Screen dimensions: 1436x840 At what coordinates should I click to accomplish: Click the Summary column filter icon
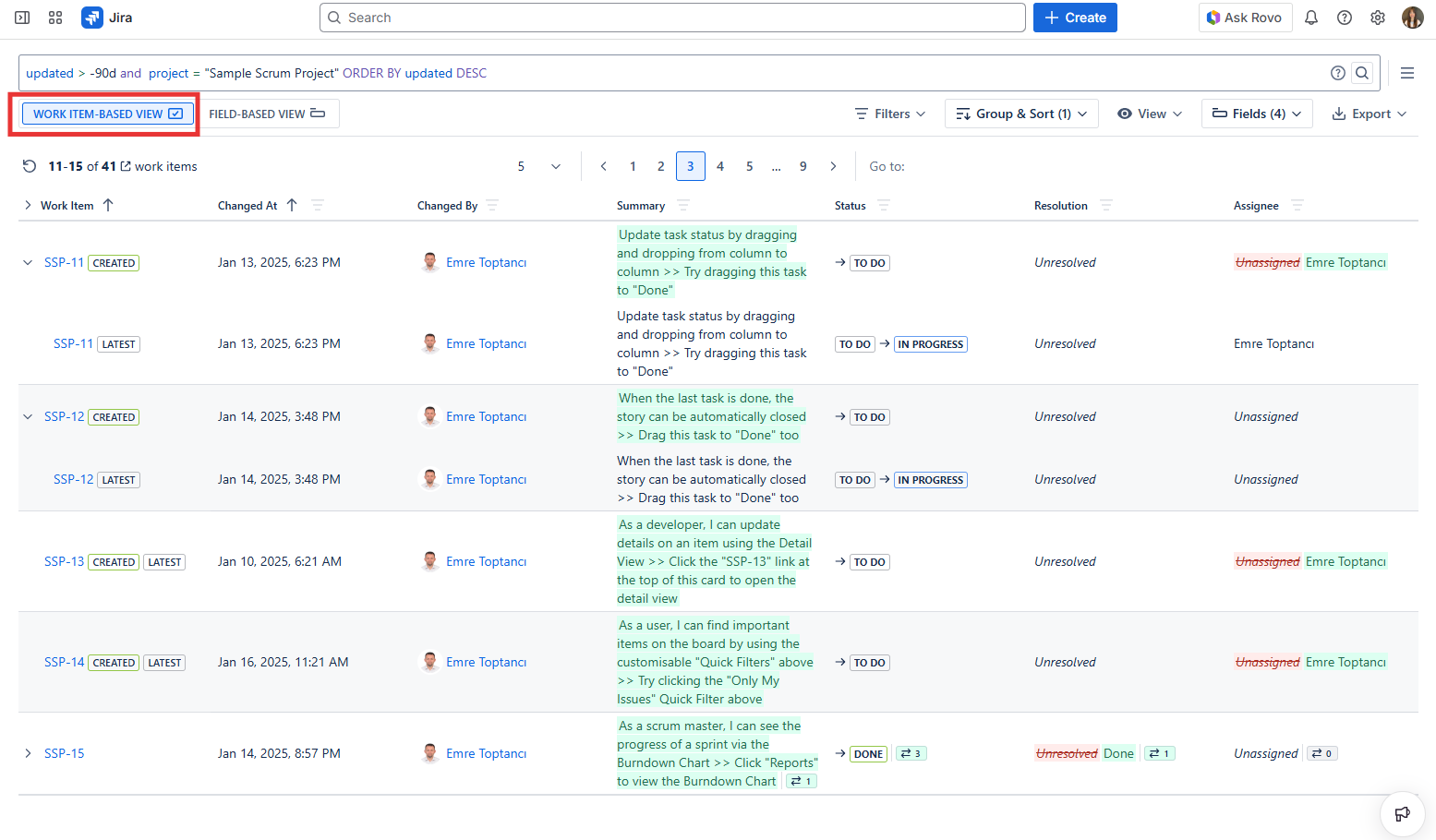683,205
